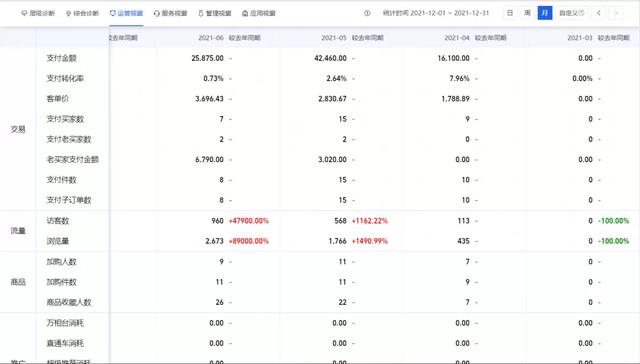Click the 16,100.00 支付金额 value
The width and height of the screenshot is (640, 364).
tap(453, 58)
